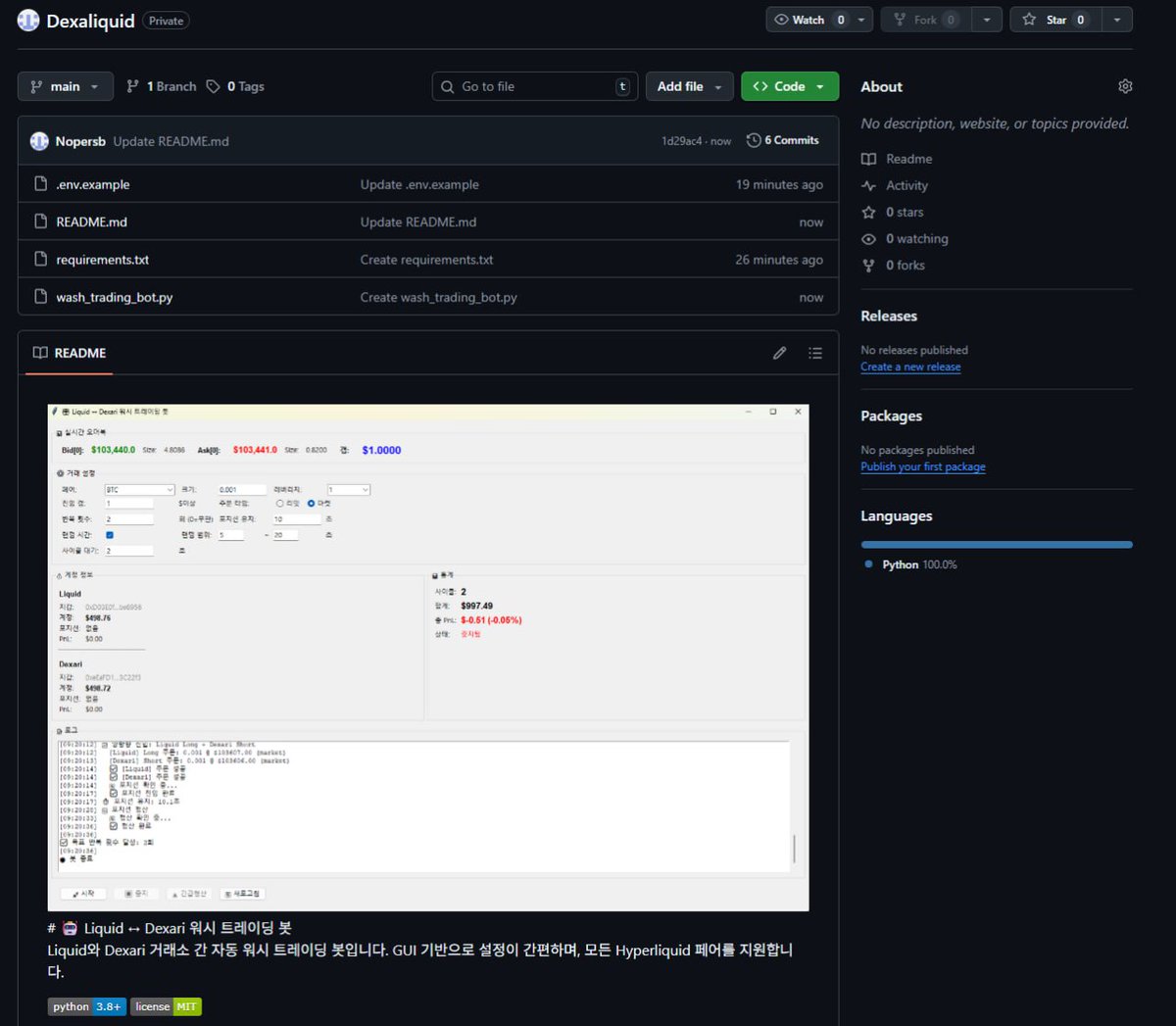Image resolution: width=1176 pixels, height=1026 pixels.
Task: Click the eye icon next to 0 watching
Action: (x=868, y=238)
